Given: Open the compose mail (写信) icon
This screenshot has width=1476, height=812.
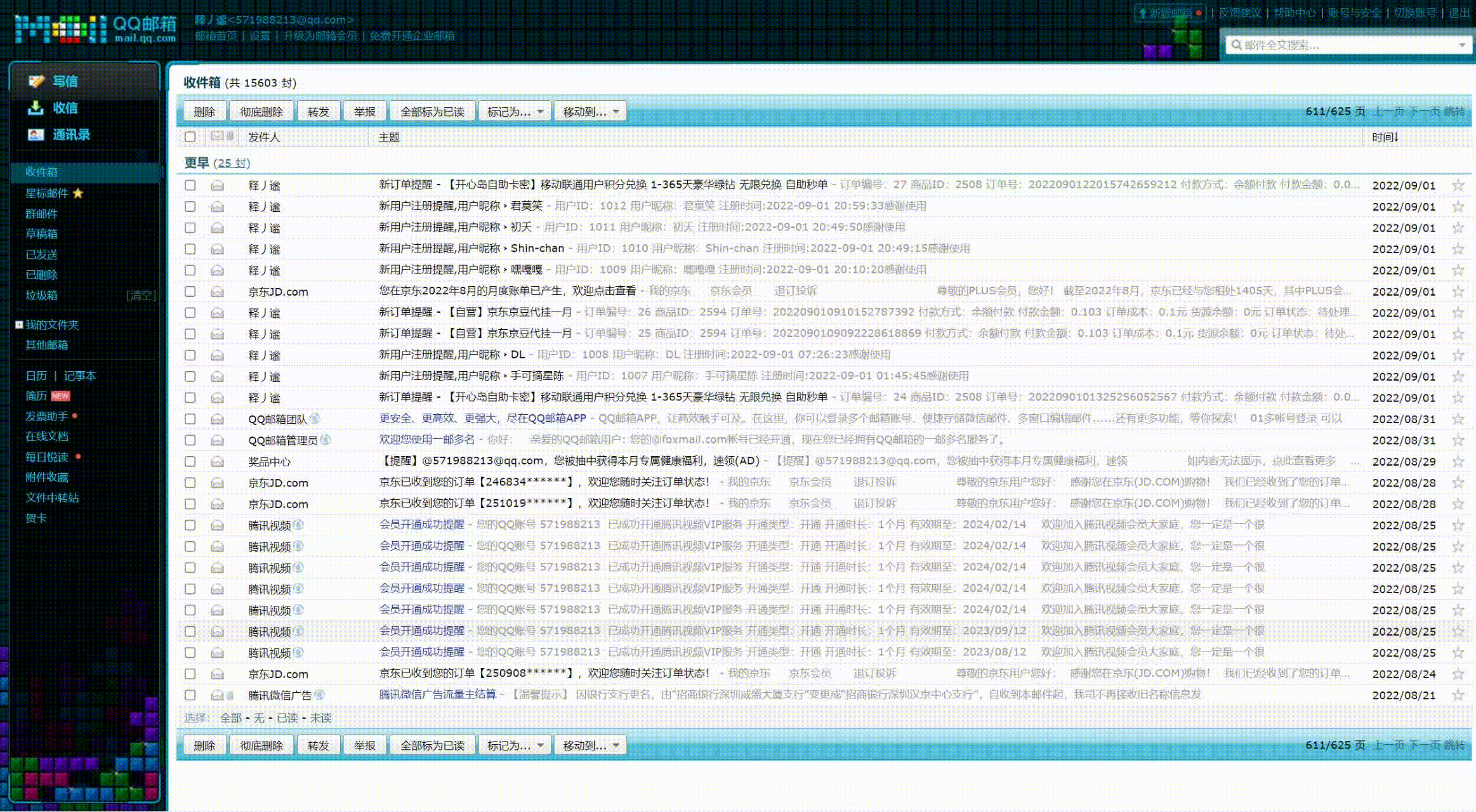Looking at the screenshot, I should (x=36, y=81).
